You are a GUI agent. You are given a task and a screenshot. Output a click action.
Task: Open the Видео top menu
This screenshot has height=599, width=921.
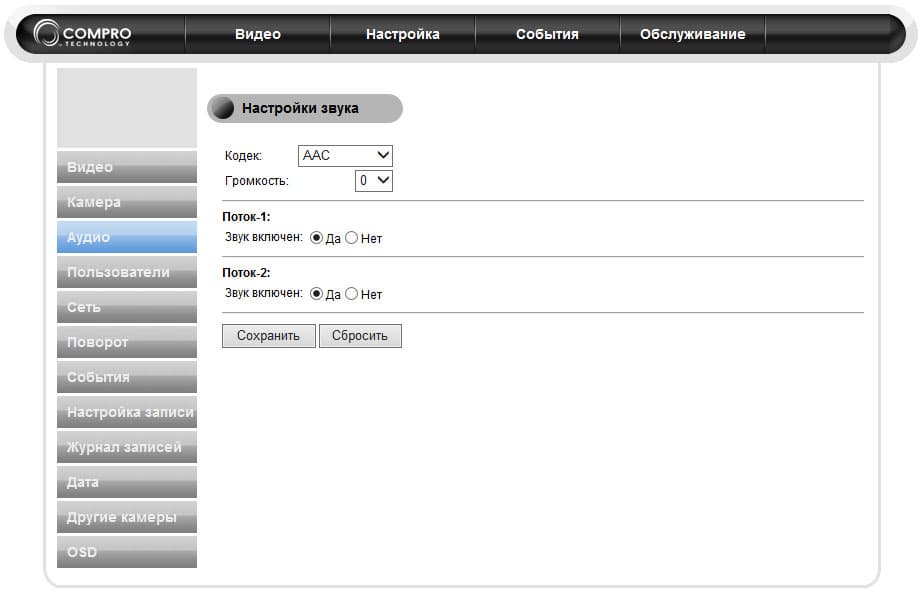tap(258, 34)
